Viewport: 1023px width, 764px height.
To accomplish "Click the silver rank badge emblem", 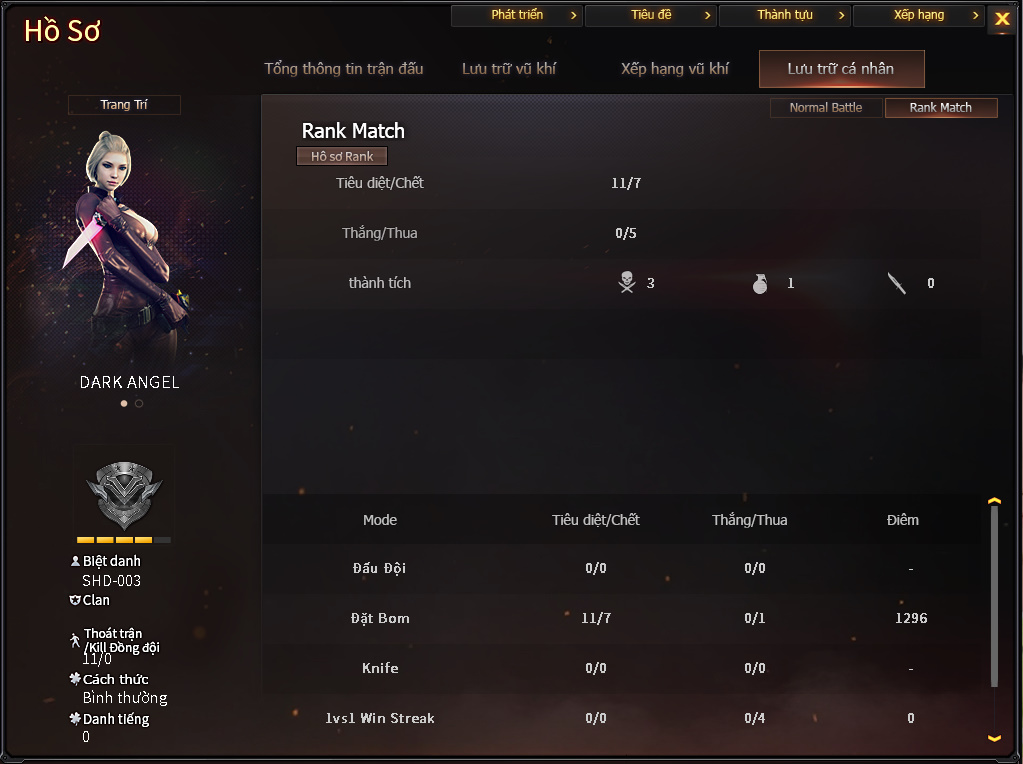I will click(x=124, y=495).
